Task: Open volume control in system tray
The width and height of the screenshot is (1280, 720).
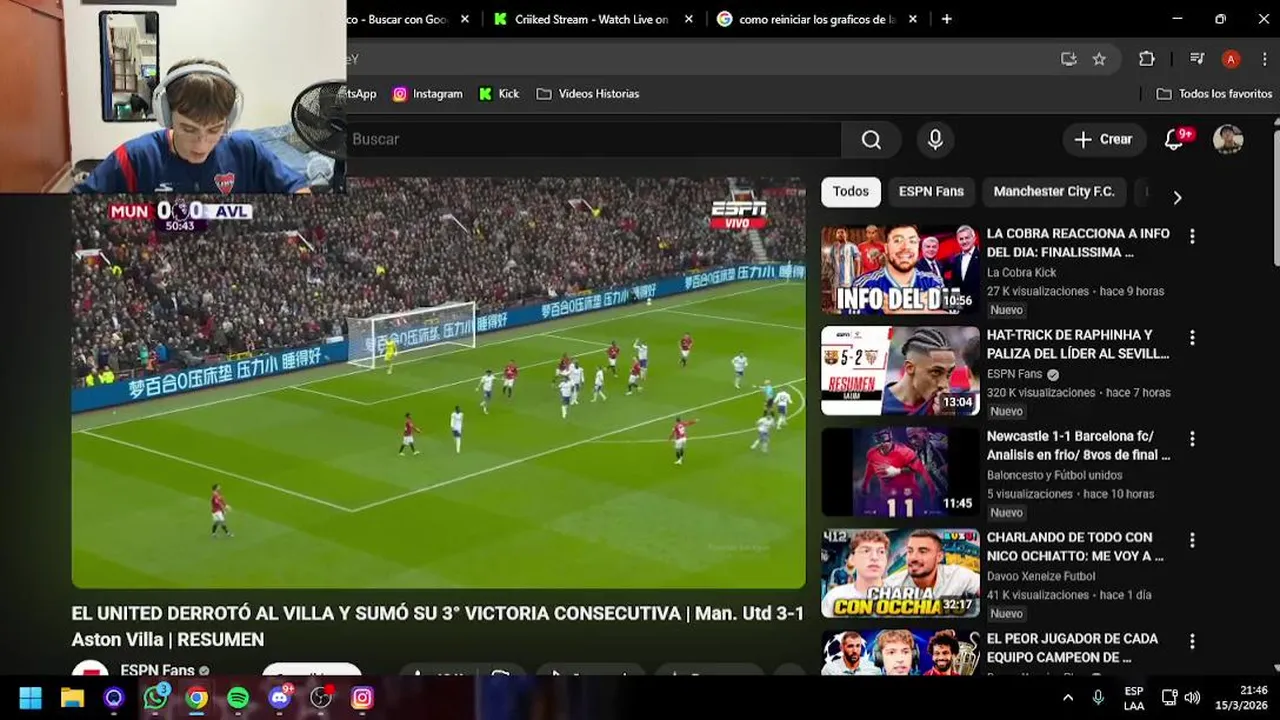Action: pyautogui.click(x=1192, y=698)
